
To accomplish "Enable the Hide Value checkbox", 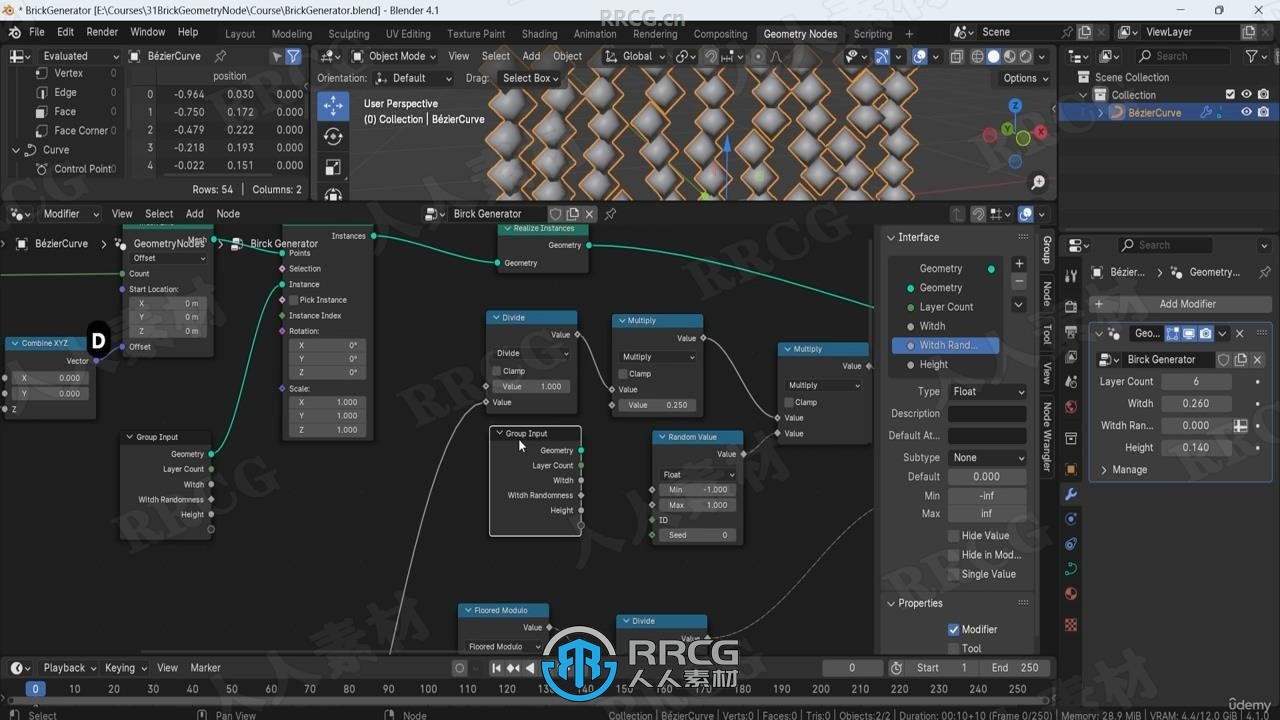I will click(954, 536).
